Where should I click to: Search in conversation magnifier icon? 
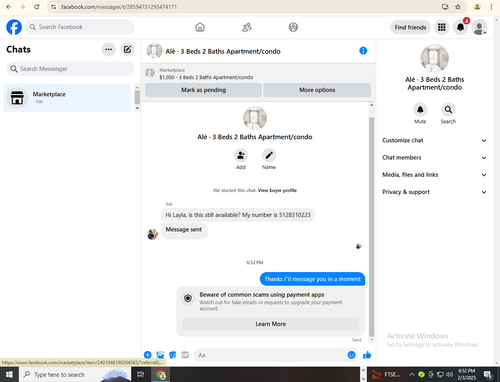point(448,109)
